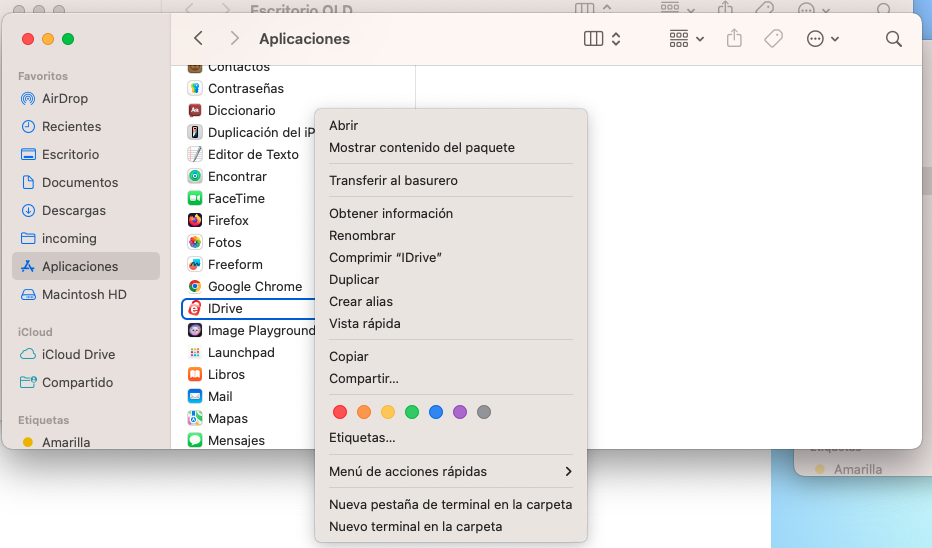Apply the yellow tag color
Image resolution: width=932 pixels, height=548 pixels.
click(388, 412)
